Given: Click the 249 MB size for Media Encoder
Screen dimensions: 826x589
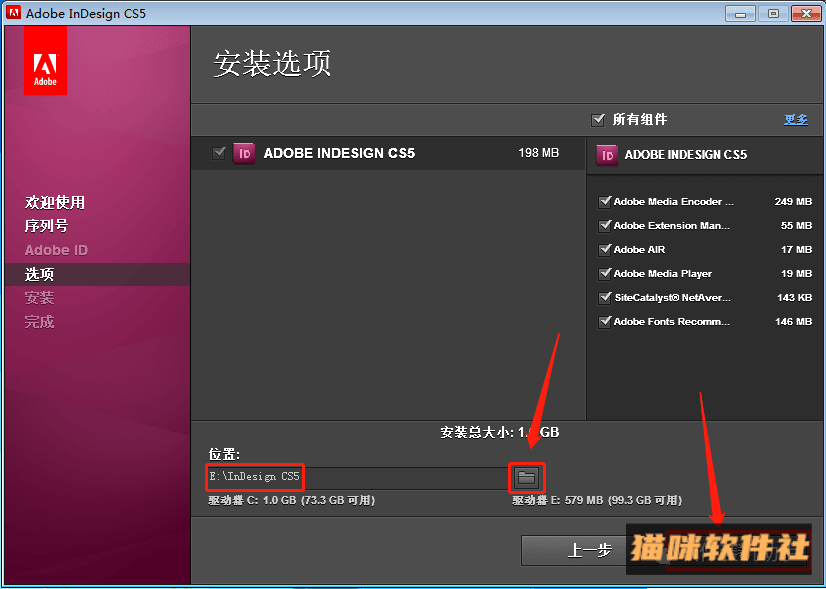Looking at the screenshot, I should point(793,202).
